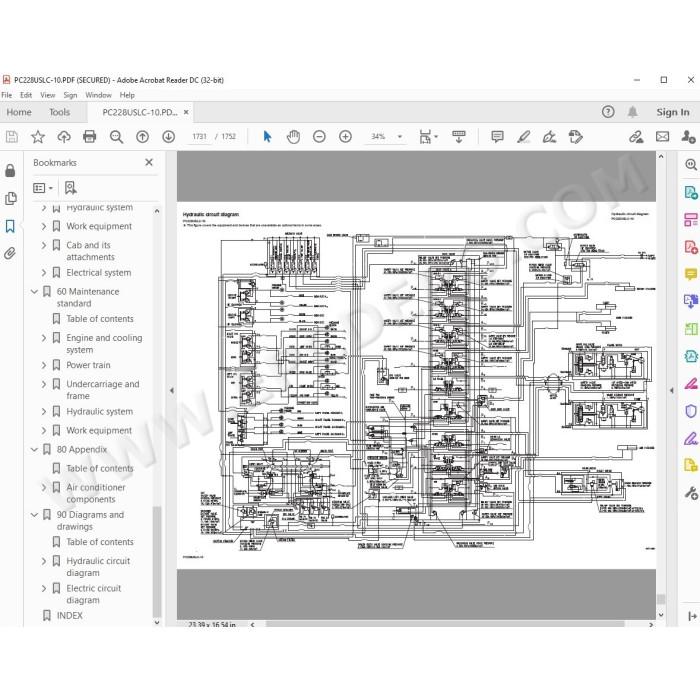
Task: Close the PC228USLC-10.PDF document tab
Action: click(186, 112)
